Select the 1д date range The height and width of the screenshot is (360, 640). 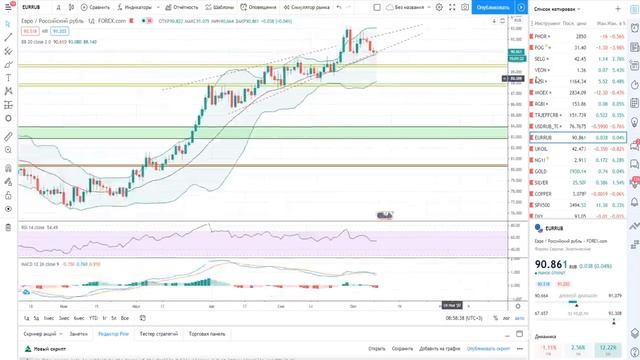(x=26, y=318)
